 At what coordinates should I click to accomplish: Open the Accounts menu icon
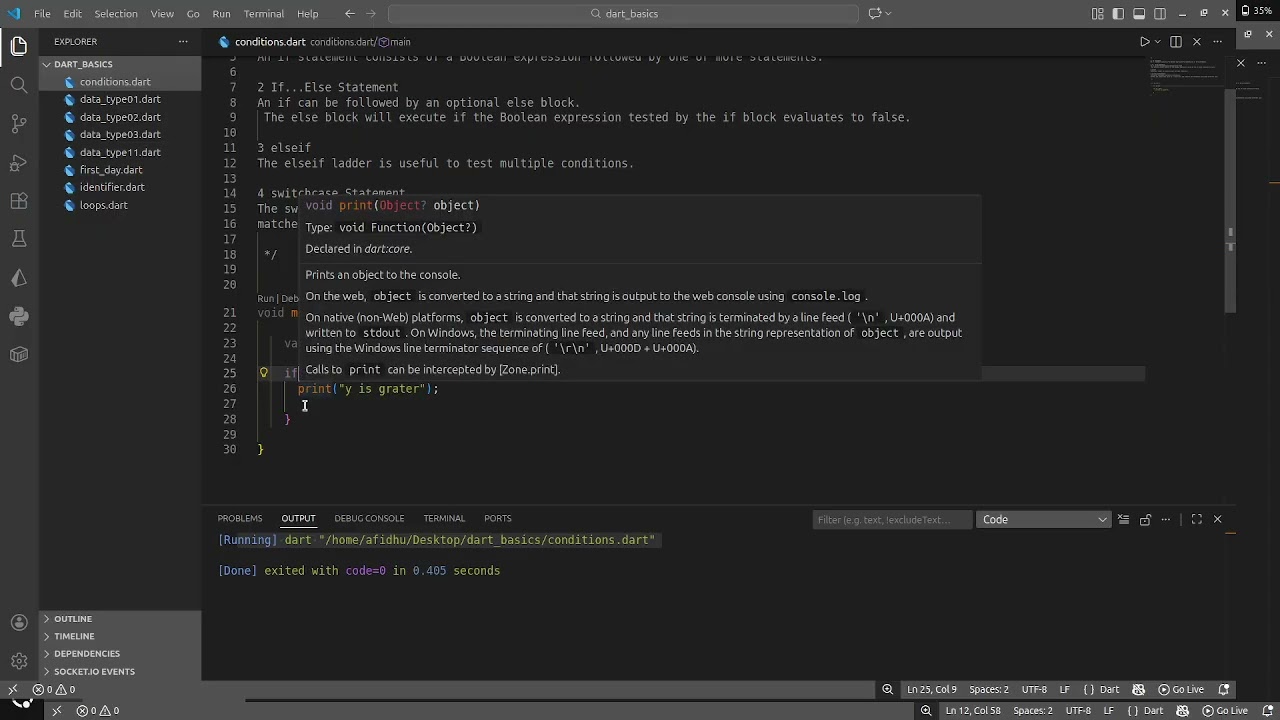19,622
